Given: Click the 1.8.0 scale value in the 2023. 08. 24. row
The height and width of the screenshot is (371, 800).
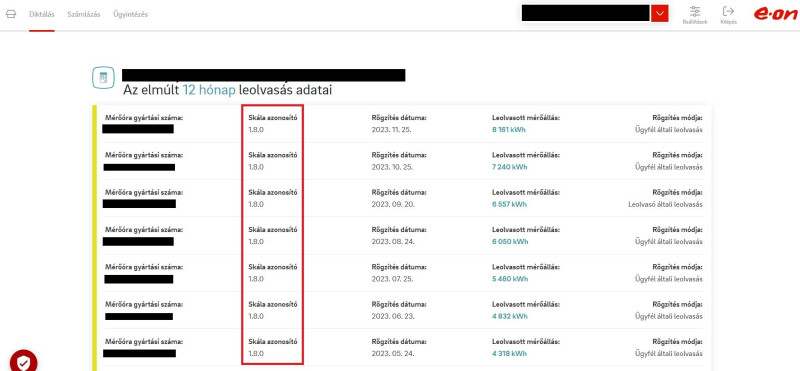Looking at the screenshot, I should tap(256, 241).
